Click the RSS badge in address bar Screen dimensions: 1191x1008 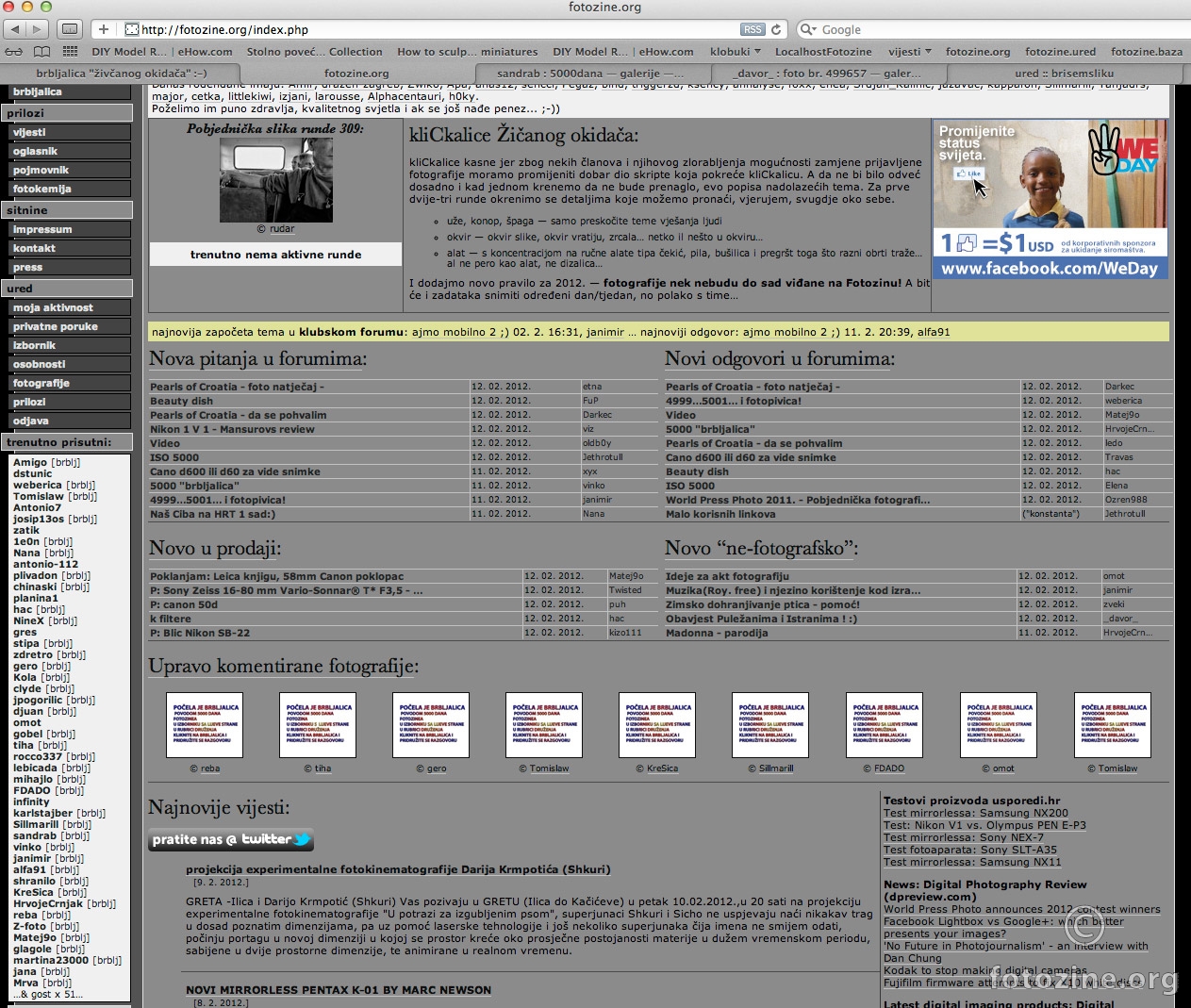(753, 29)
